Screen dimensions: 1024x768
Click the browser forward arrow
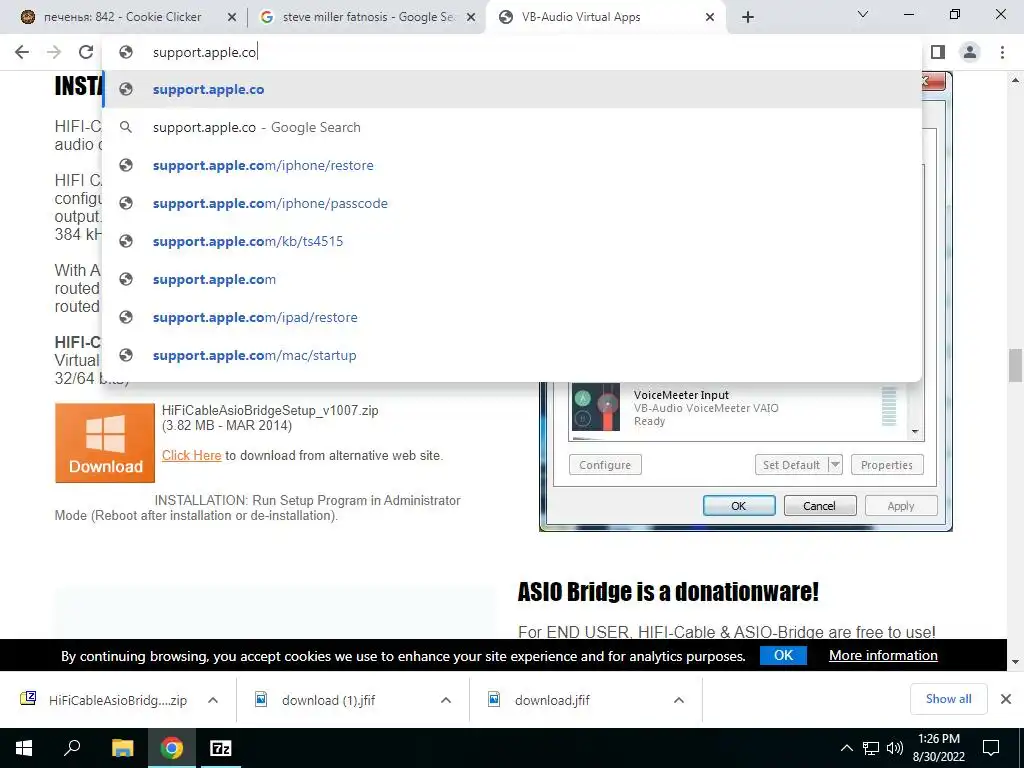54,52
